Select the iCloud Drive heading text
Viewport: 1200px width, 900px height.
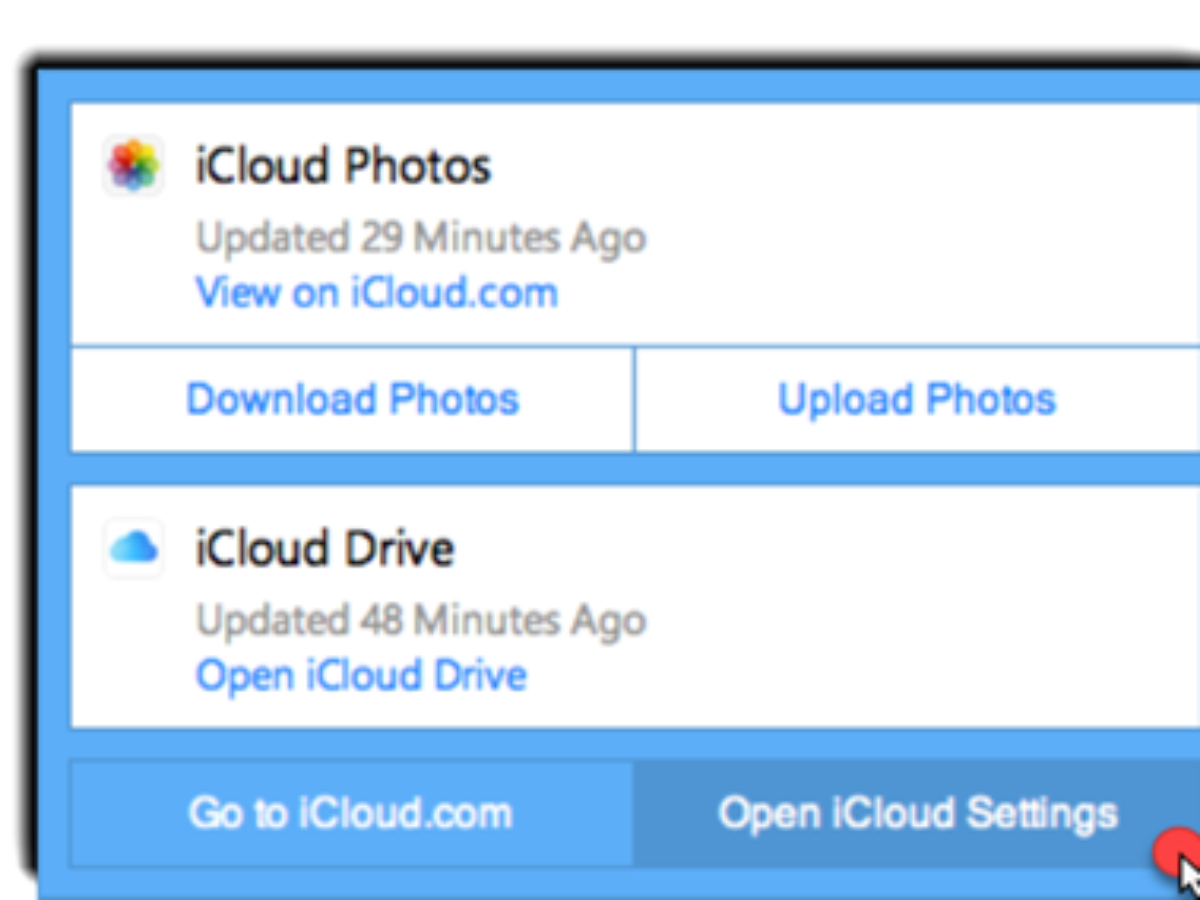325,549
